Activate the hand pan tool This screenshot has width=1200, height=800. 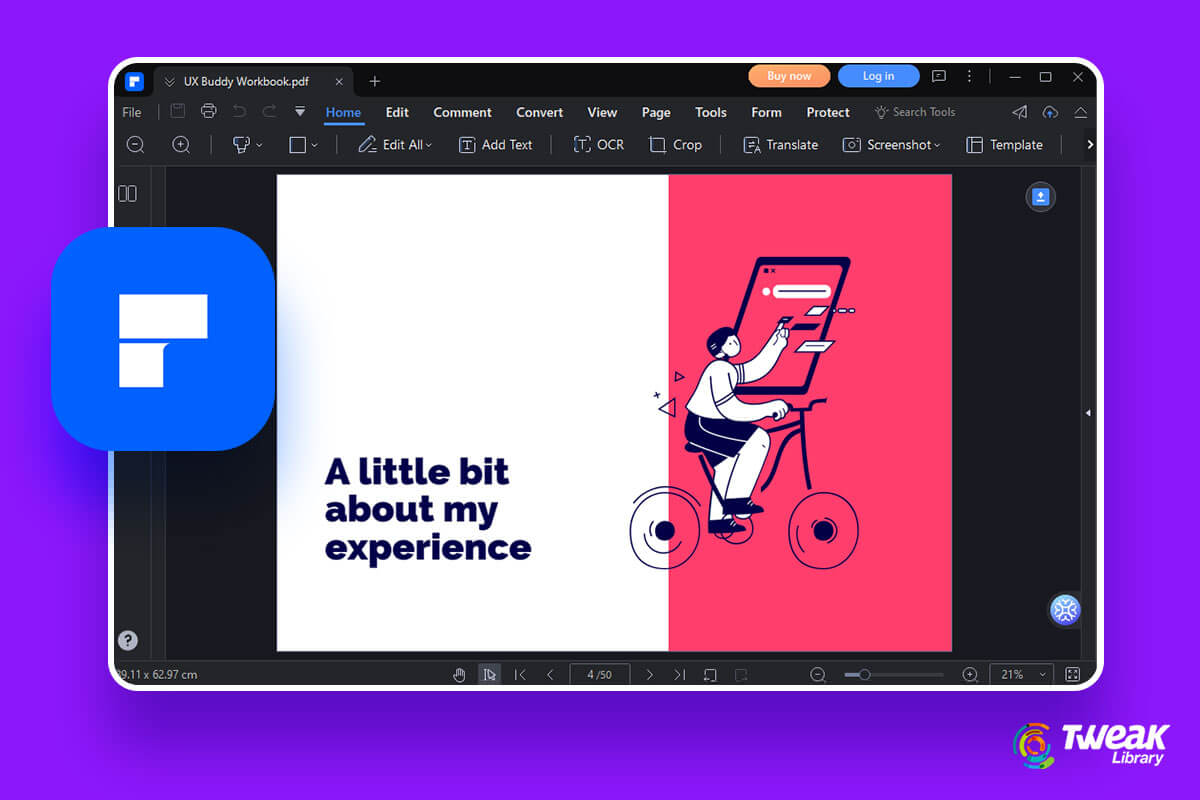459,674
